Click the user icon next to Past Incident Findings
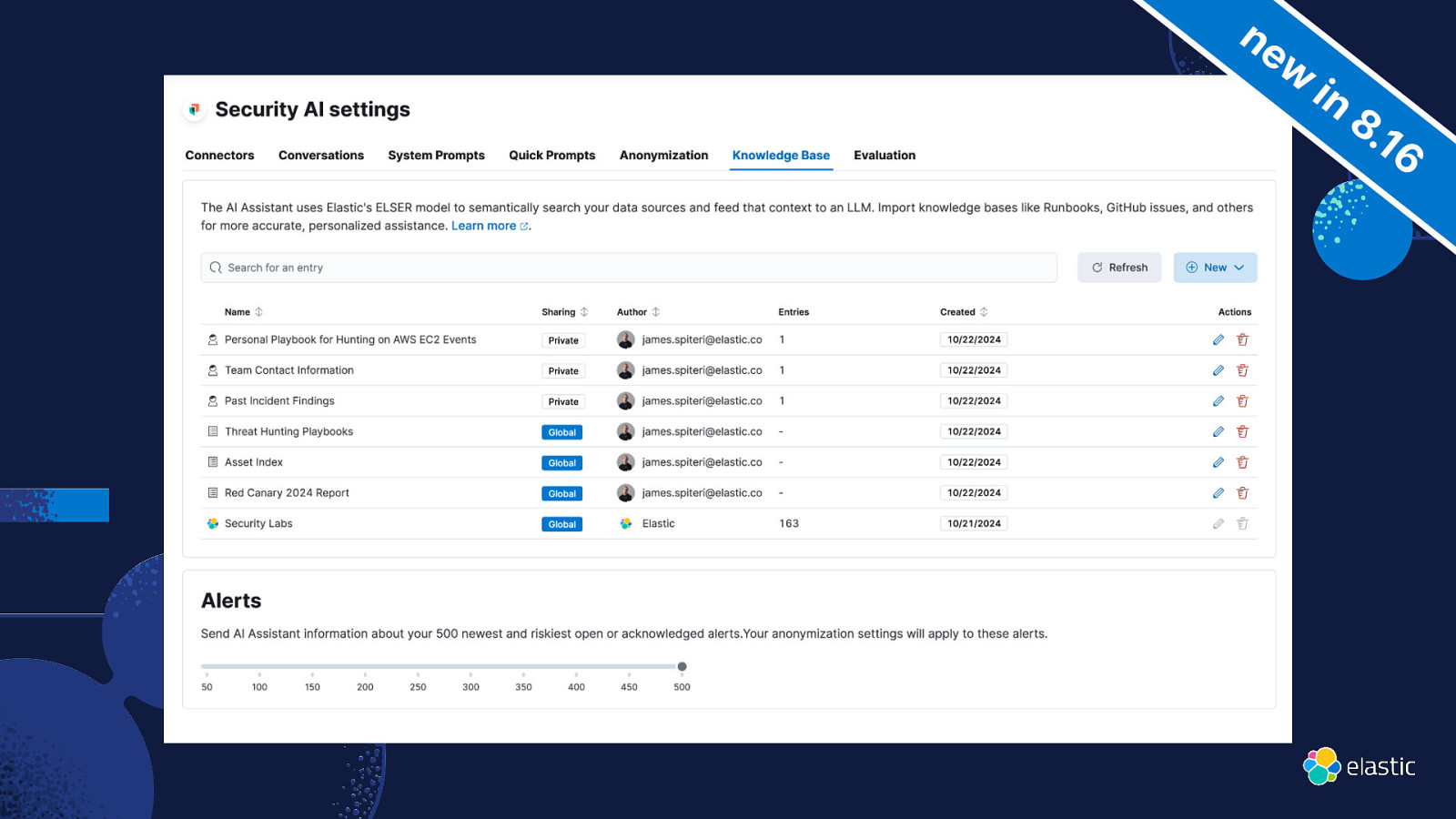The image size is (1456, 819). [213, 401]
